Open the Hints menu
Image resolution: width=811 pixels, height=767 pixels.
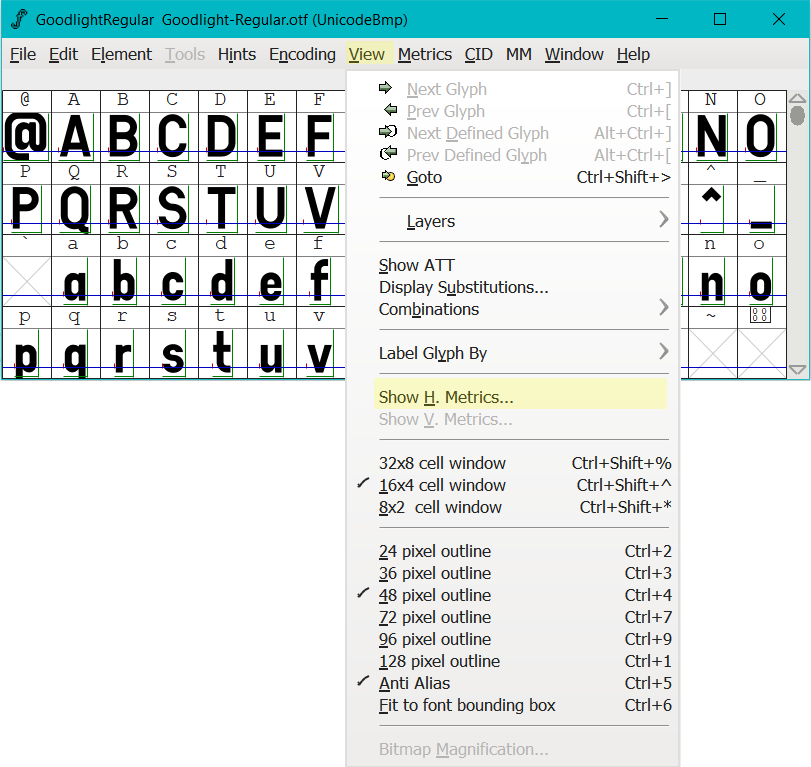pos(237,54)
